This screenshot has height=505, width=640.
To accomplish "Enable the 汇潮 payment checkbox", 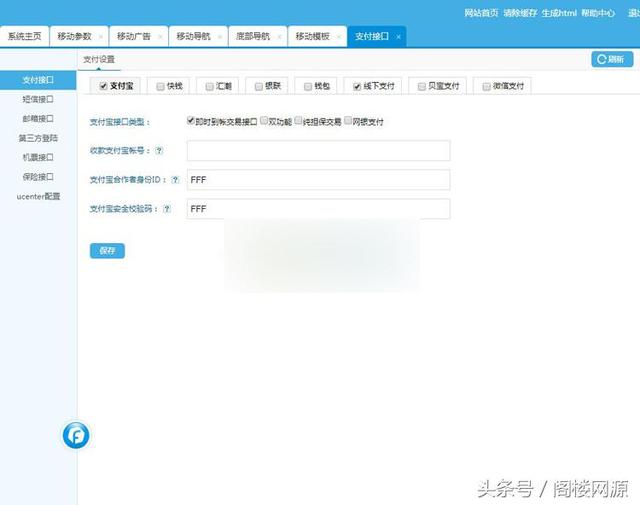I will point(209,86).
